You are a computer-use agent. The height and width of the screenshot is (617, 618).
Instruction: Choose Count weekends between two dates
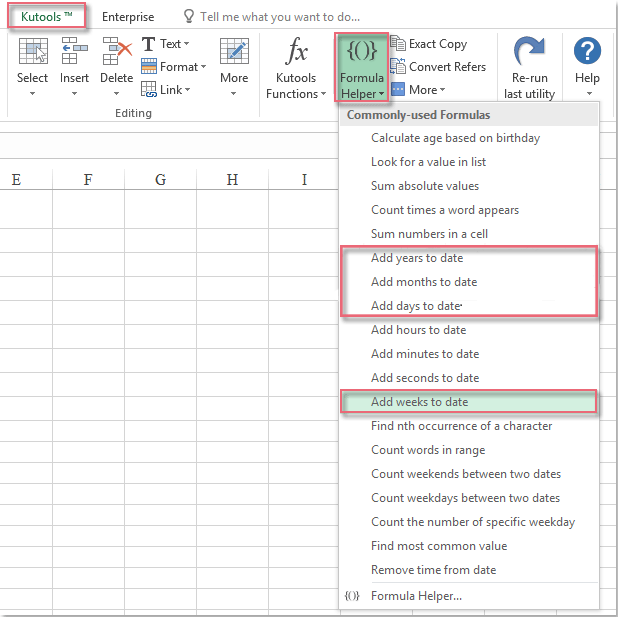469,474
